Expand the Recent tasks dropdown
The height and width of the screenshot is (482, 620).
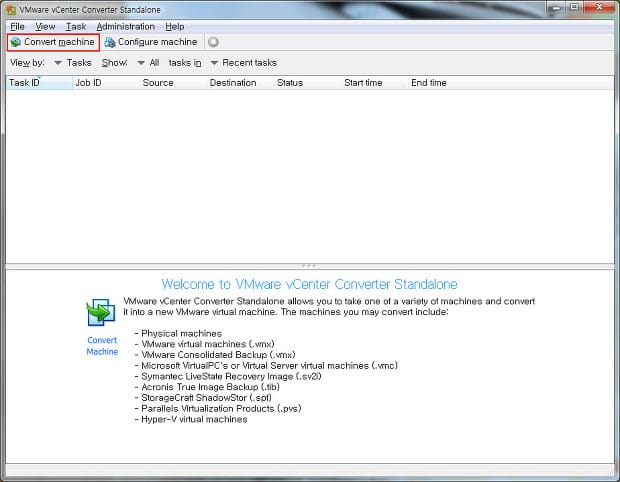tap(244, 63)
